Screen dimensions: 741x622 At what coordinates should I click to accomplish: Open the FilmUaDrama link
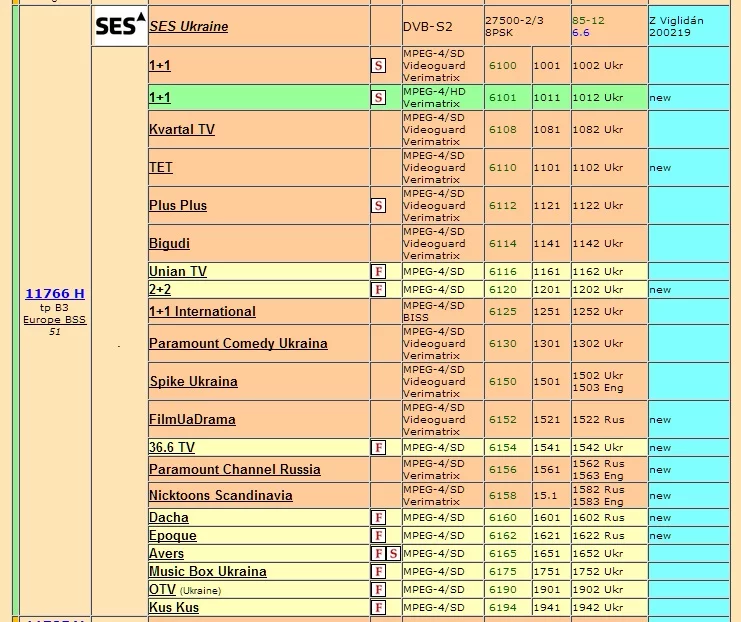tap(192, 419)
